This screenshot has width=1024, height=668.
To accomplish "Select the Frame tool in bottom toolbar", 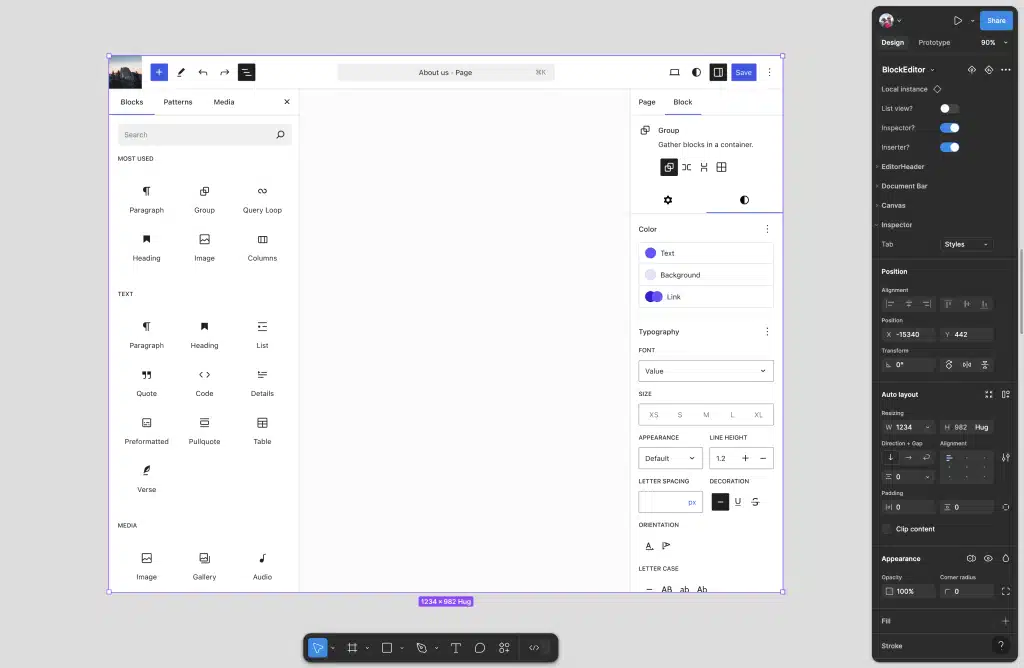I will point(352,648).
